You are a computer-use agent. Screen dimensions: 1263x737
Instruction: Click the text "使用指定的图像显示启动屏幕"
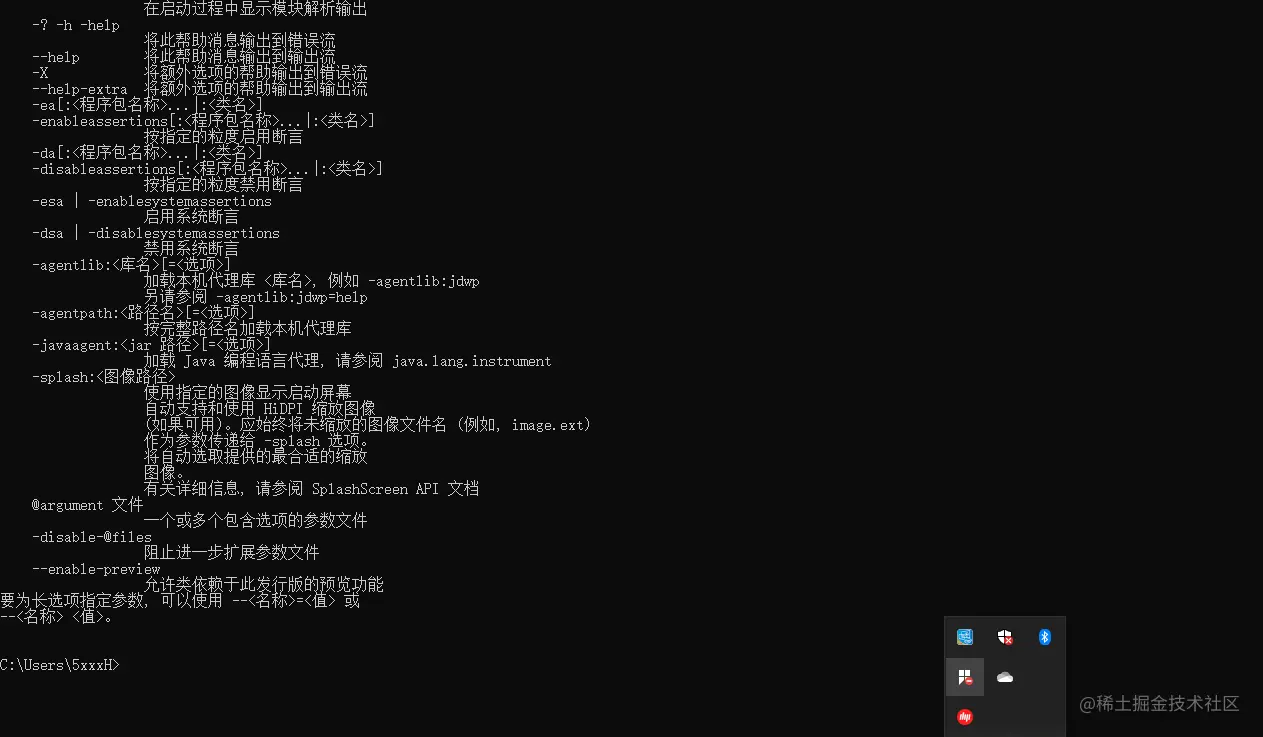pos(247,393)
